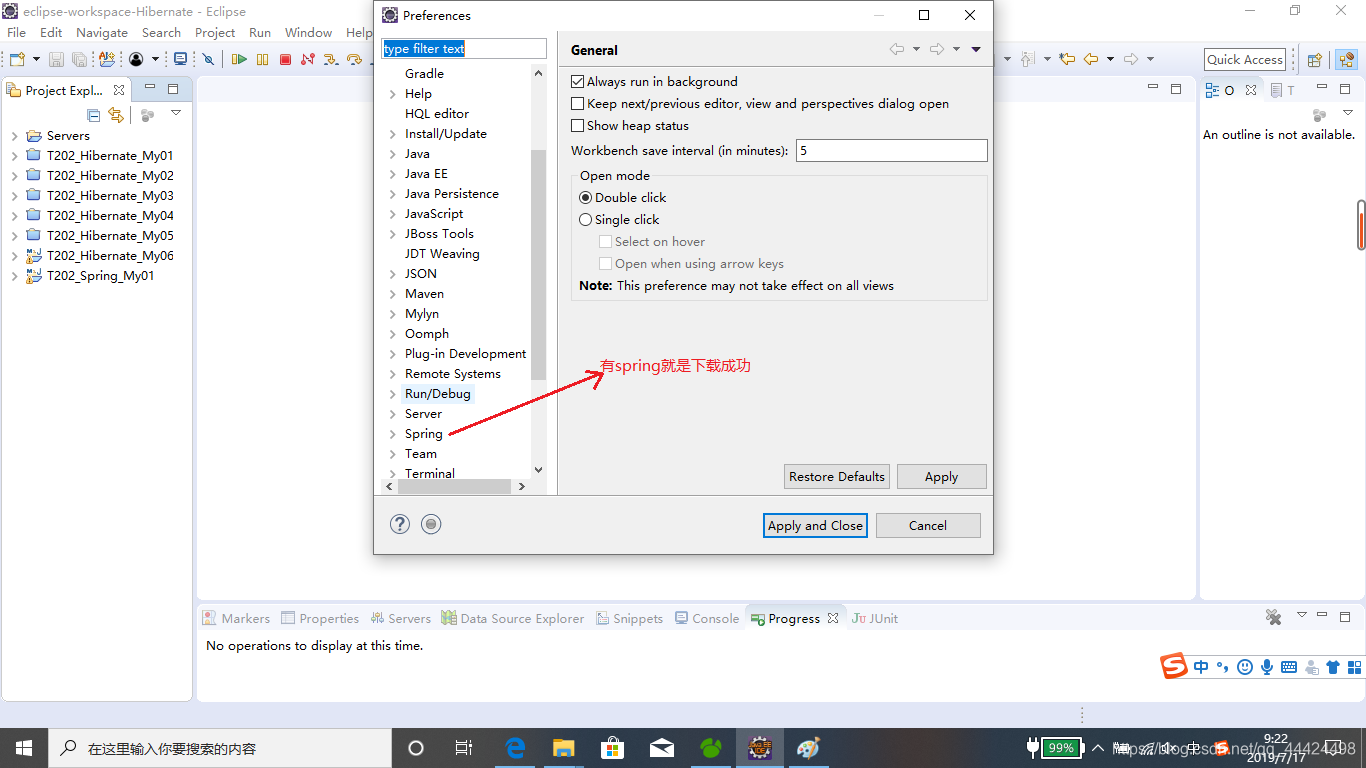The height and width of the screenshot is (768, 1366).
Task: Open the New wizard dropdown arrow
Action: 36,59
